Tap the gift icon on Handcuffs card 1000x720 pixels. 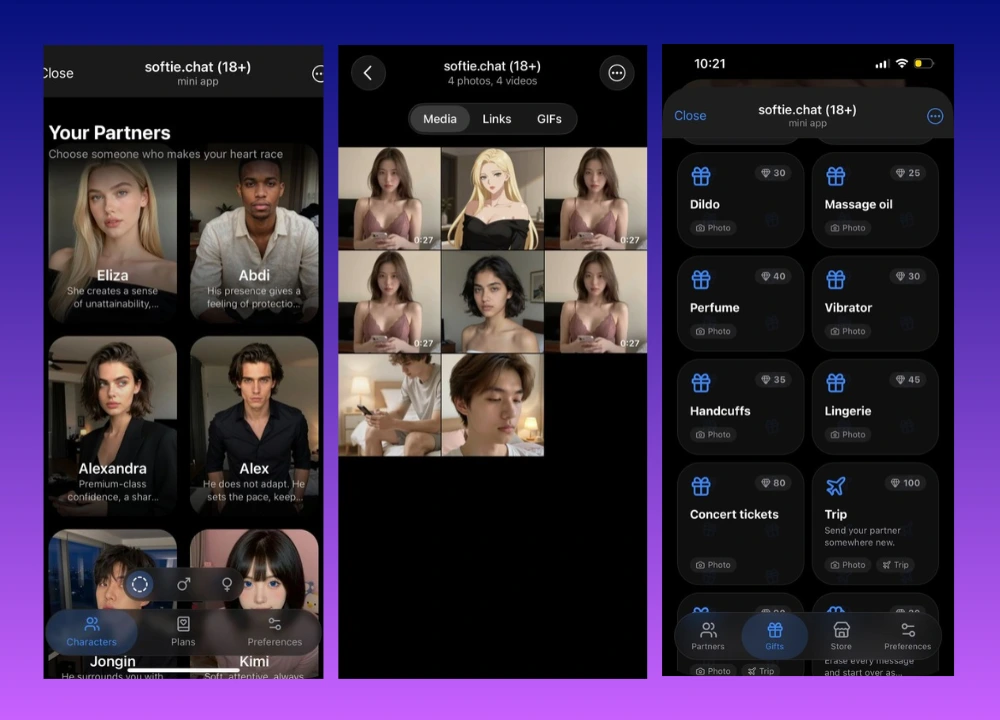coord(701,383)
